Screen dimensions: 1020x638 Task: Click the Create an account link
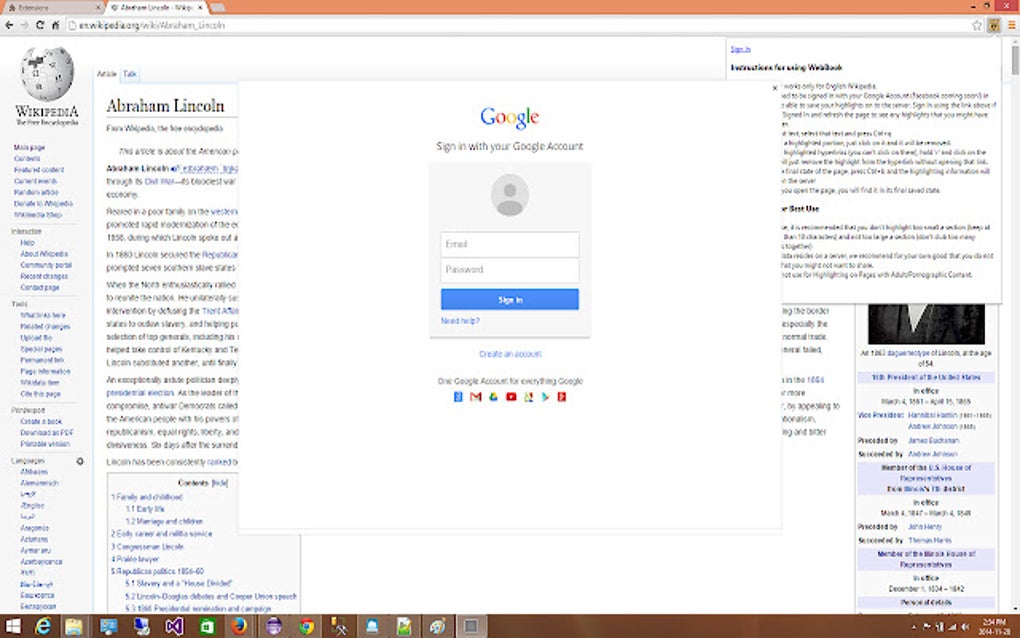pos(510,354)
